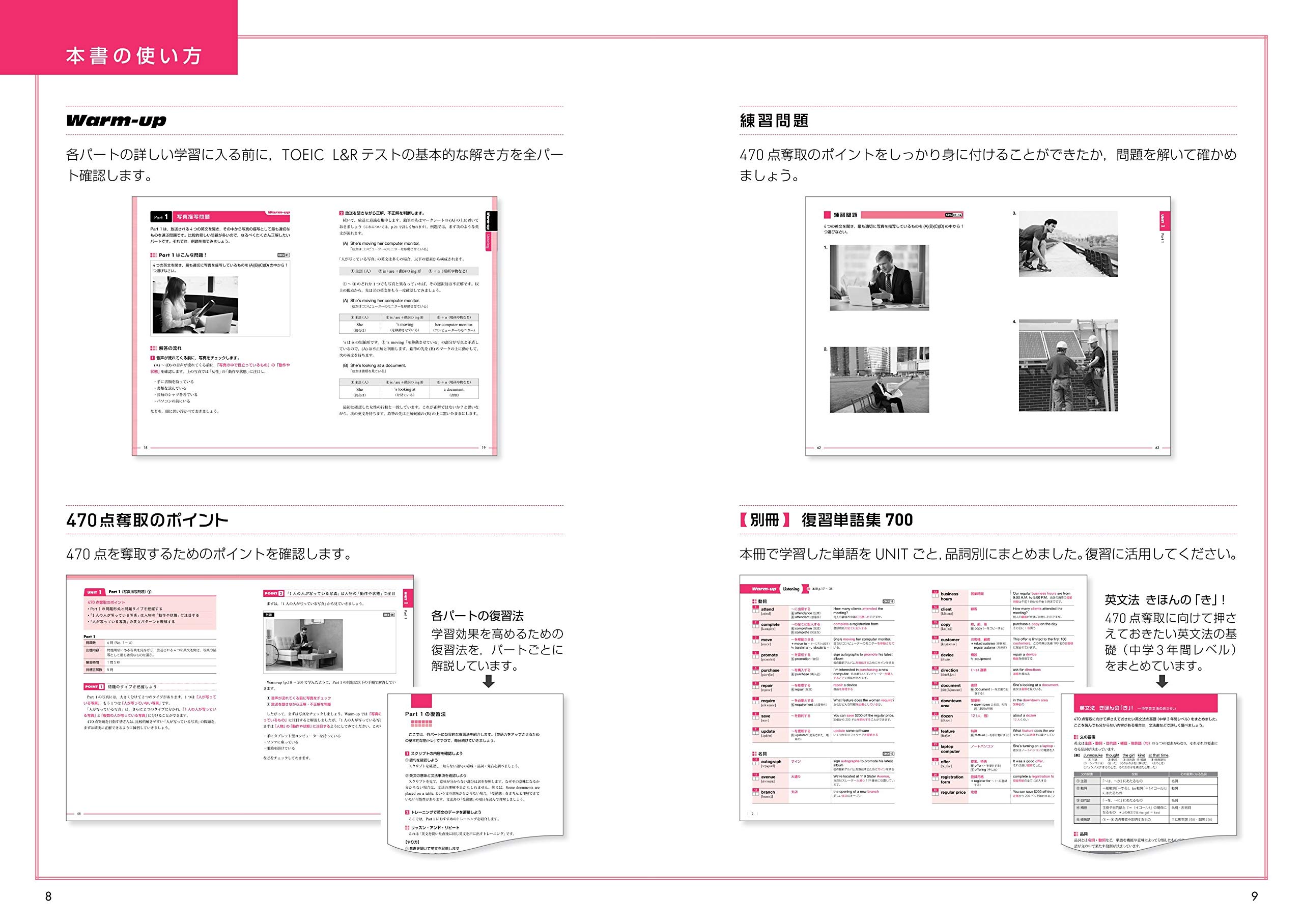1303x924 pixels.
Task: Click the down arrow below 各パートの復習法 text
Action: tap(488, 681)
